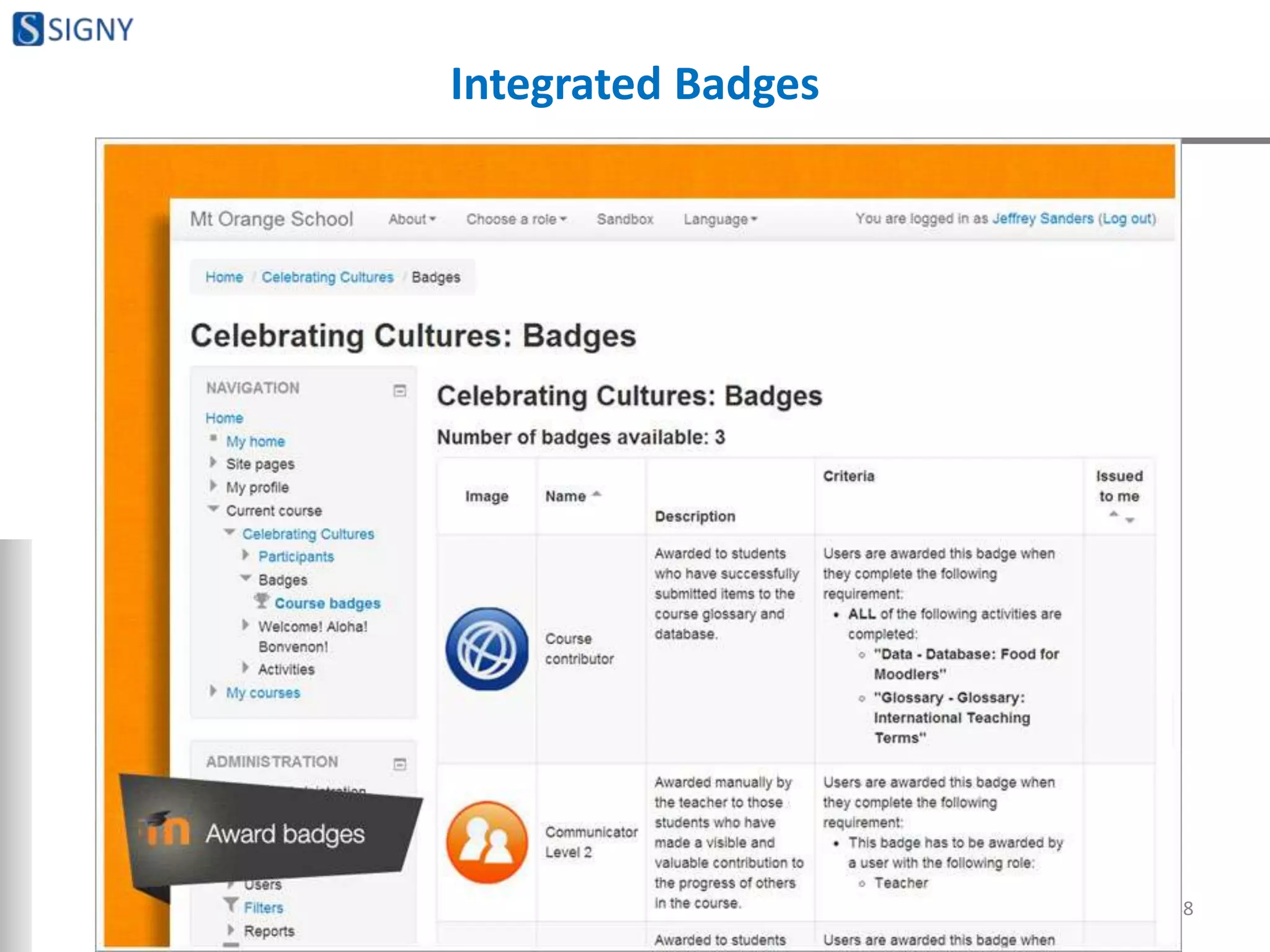Viewport: 1270px width, 952px height.
Task: Collapse the Current course tree node
Action: pos(213,509)
